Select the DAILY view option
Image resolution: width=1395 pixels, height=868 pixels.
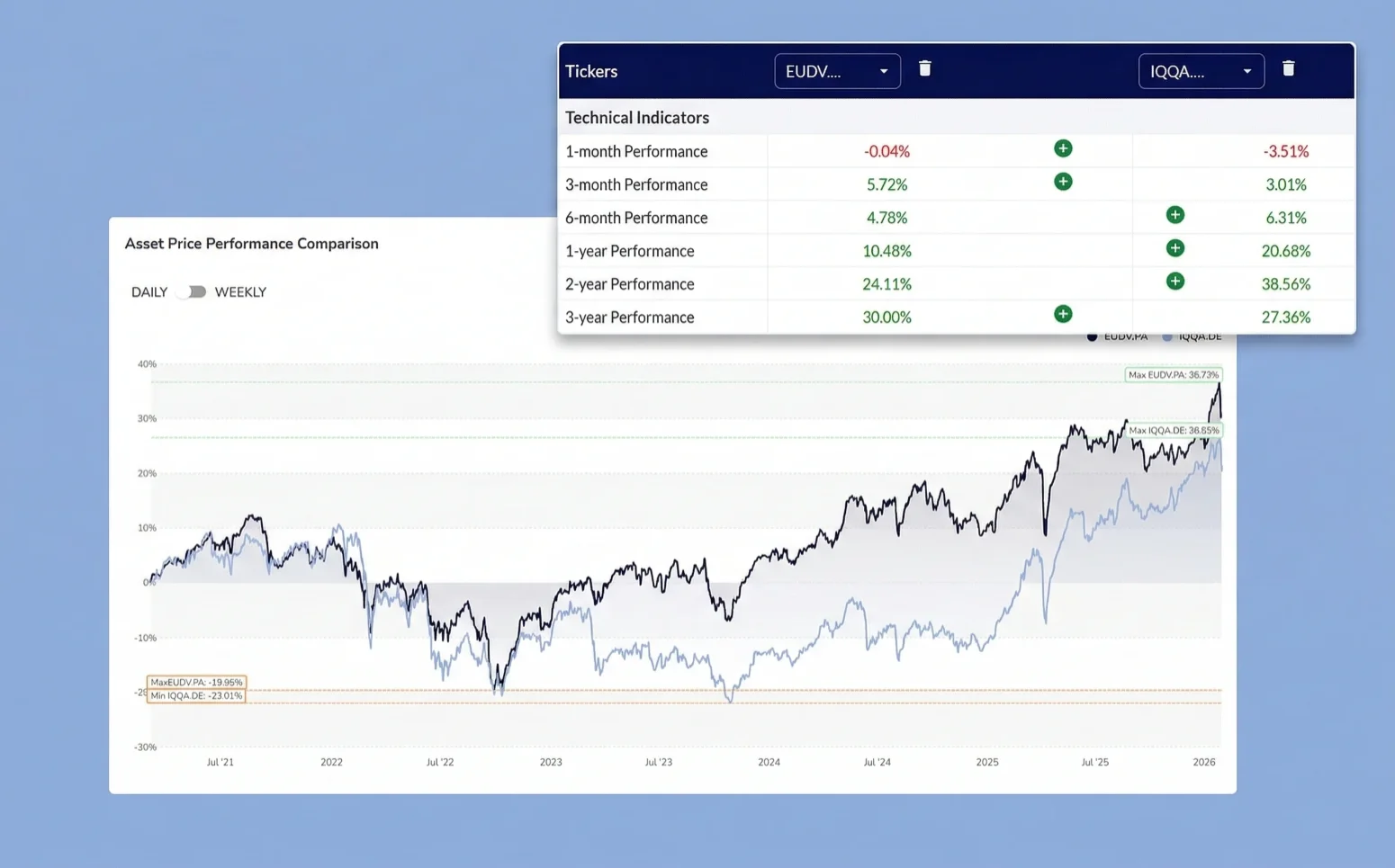[x=149, y=291]
